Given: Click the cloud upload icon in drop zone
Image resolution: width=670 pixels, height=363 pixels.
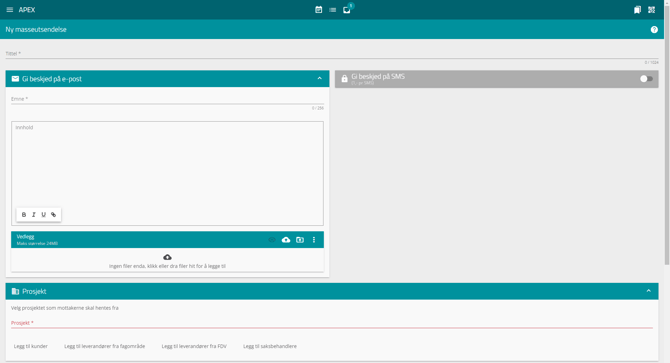Looking at the screenshot, I should point(168,257).
